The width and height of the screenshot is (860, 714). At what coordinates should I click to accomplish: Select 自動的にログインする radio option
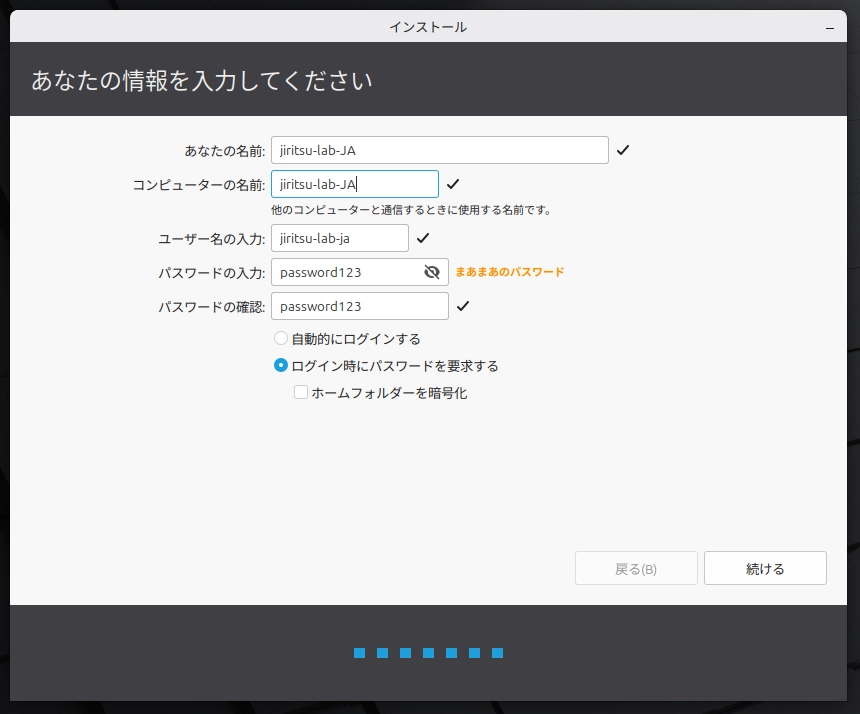coord(281,339)
